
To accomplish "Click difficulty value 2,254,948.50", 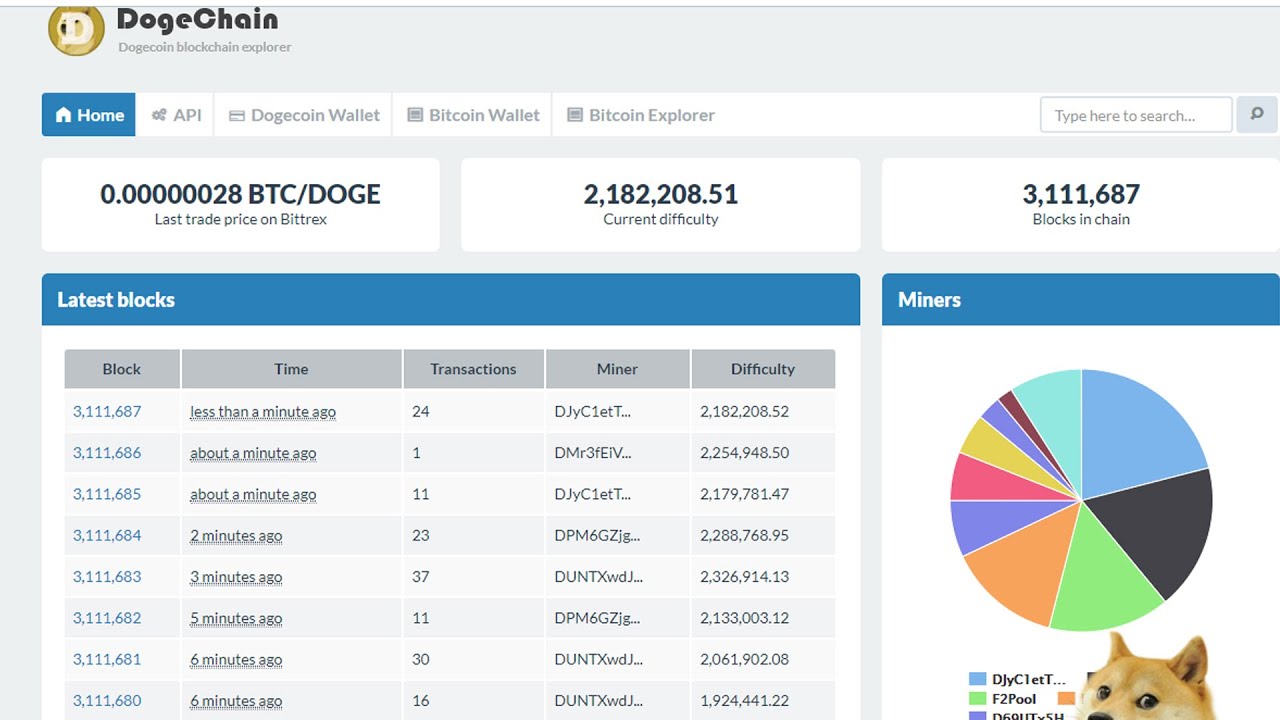I will click(744, 452).
